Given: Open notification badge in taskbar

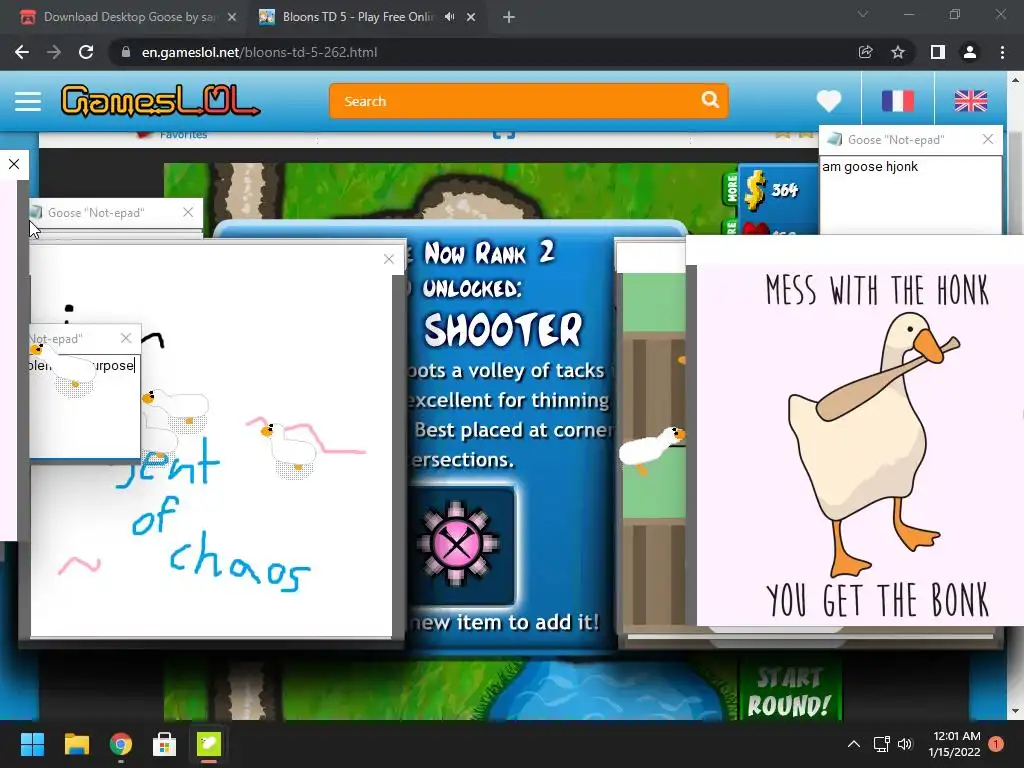Looking at the screenshot, I should coord(996,744).
